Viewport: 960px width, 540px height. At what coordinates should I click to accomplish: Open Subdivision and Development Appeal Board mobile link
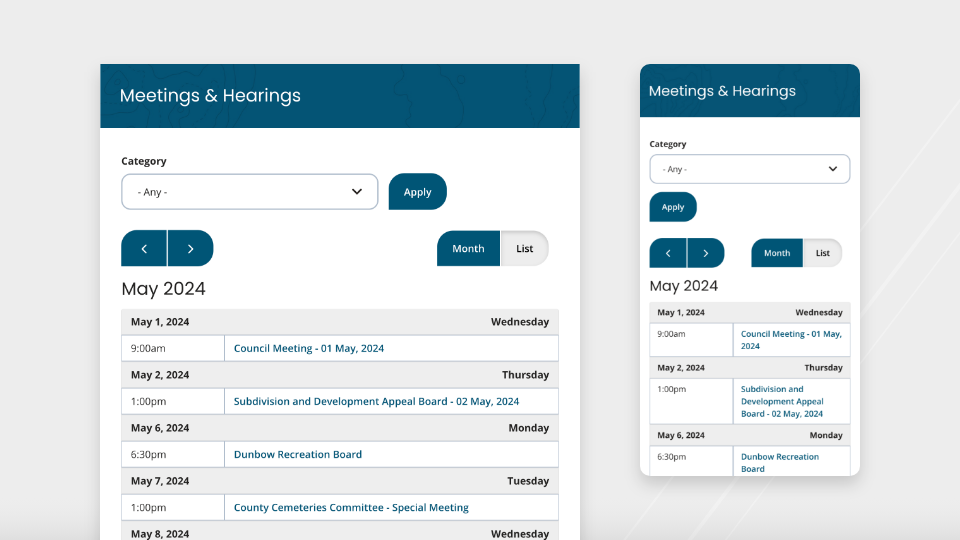click(781, 401)
